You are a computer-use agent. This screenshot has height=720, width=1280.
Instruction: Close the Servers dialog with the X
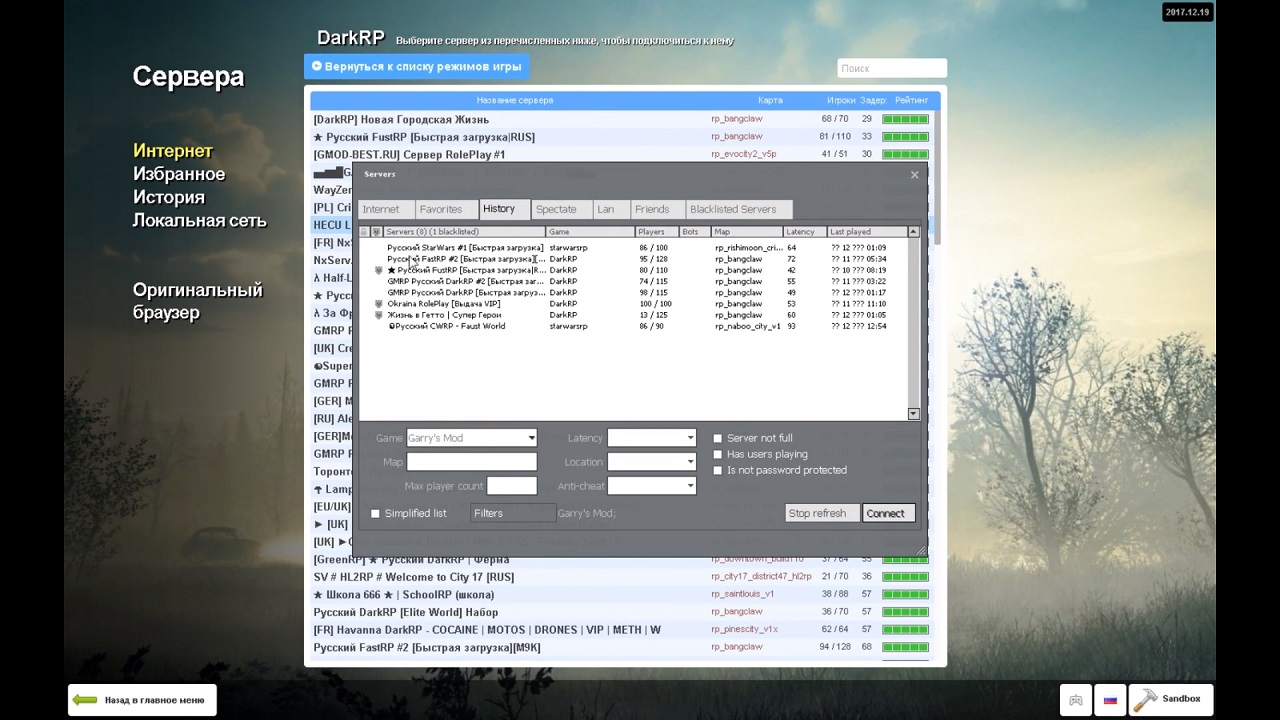(914, 175)
